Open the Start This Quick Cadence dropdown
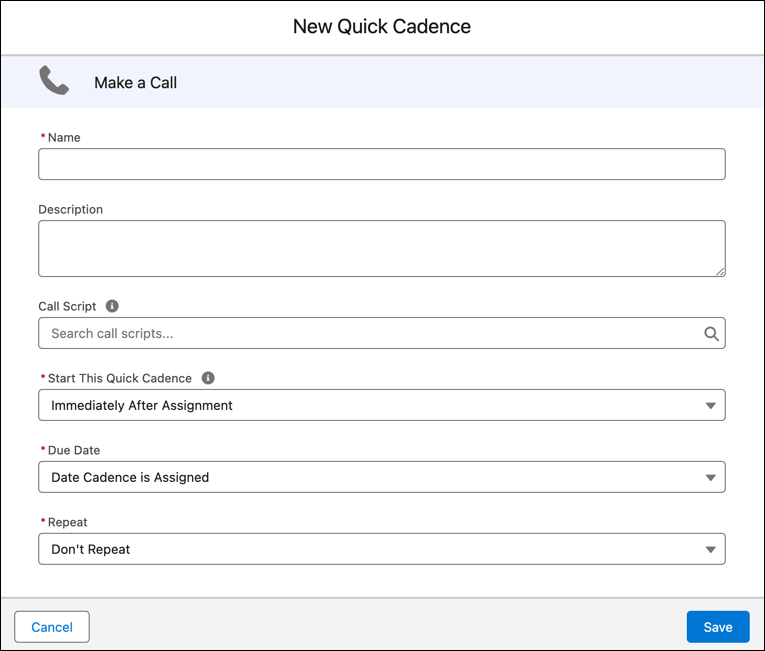 coord(382,405)
